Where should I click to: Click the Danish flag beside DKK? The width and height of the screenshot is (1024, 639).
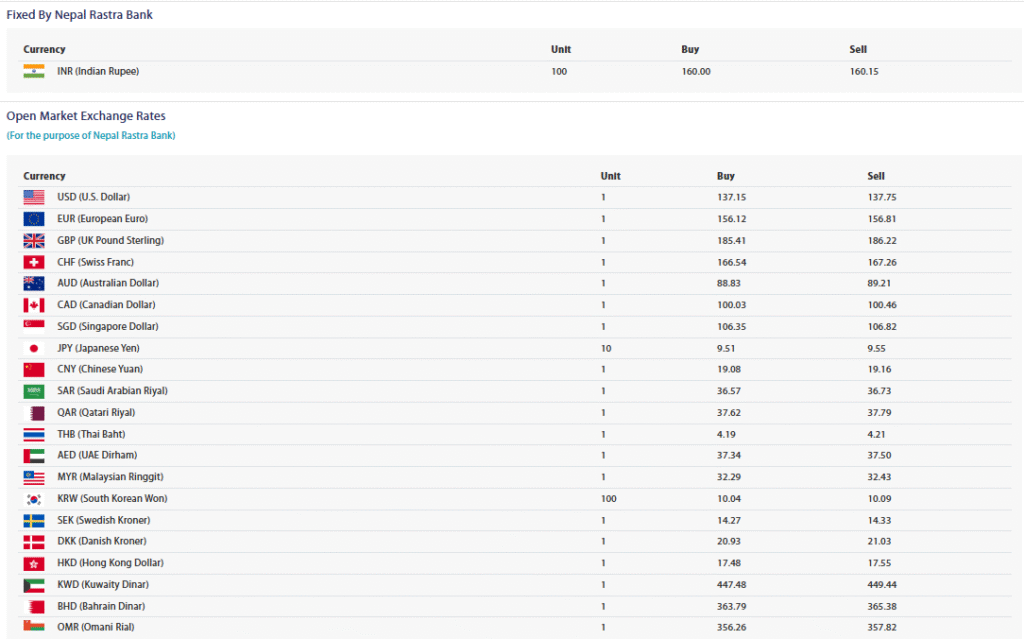34,541
